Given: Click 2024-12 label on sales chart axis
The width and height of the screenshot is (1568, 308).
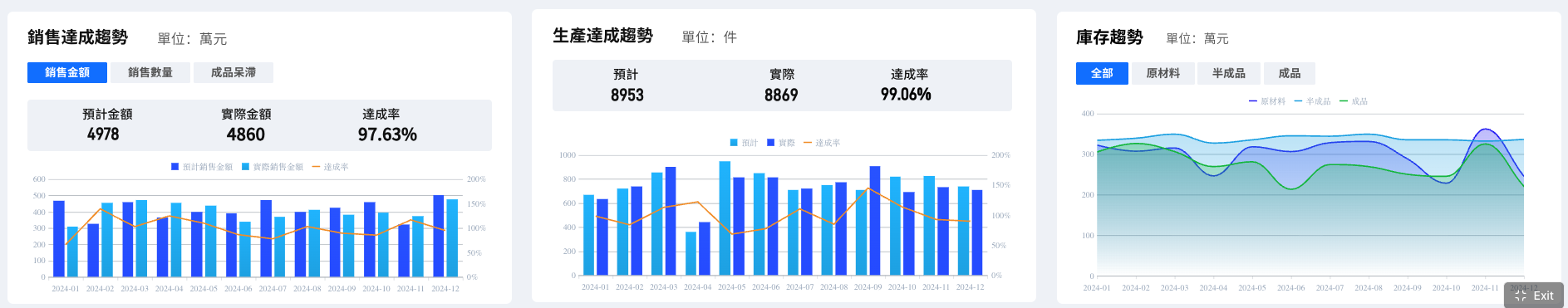Looking at the screenshot, I should [445, 289].
